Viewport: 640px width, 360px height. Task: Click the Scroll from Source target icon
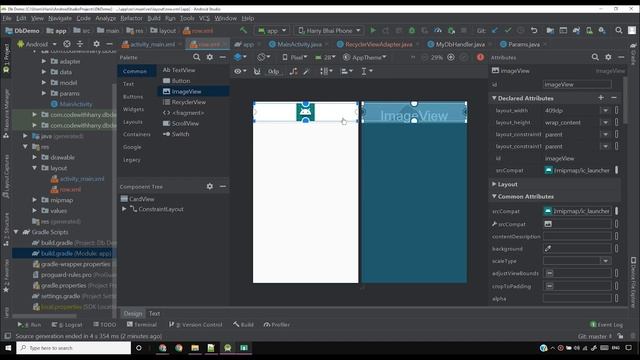[x=67, y=44]
